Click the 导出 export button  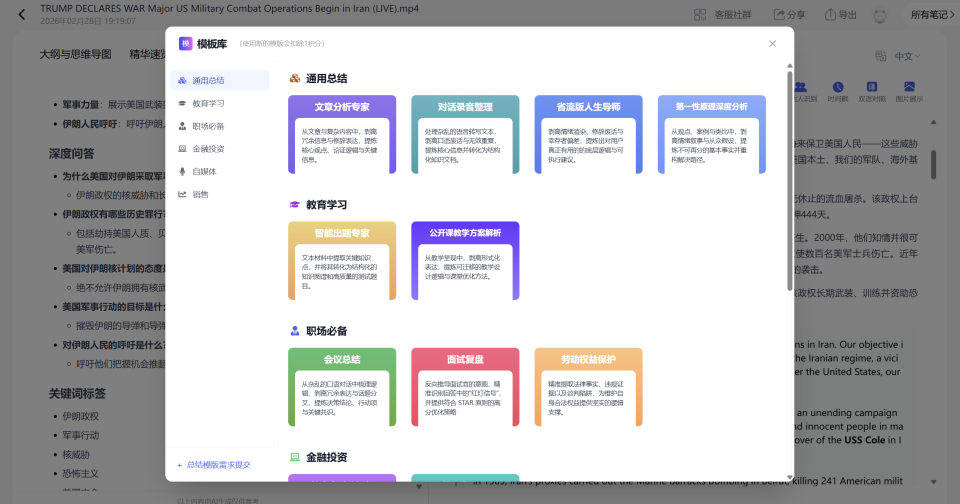841,15
